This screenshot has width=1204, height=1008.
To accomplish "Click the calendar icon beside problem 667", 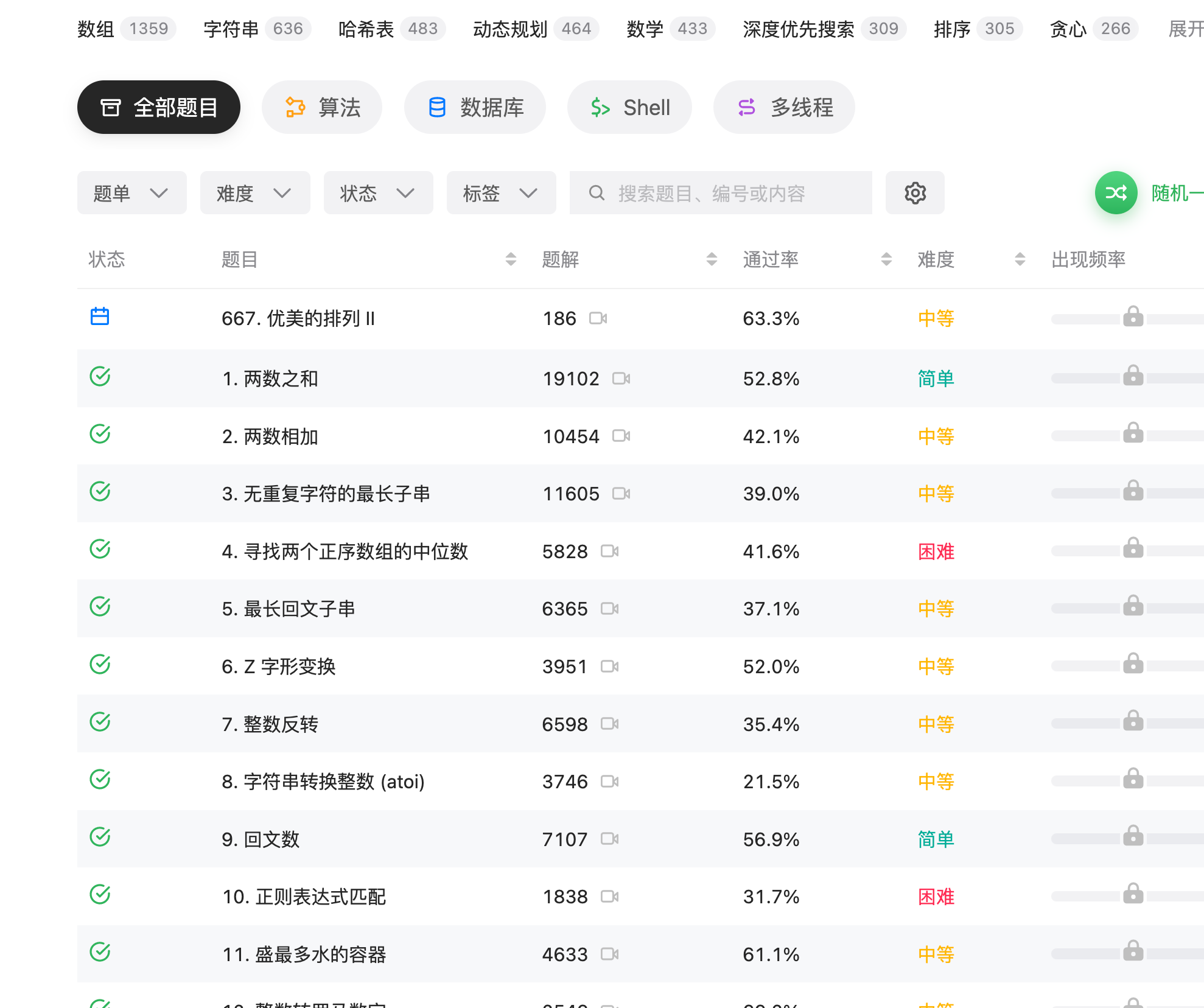I will click(x=100, y=317).
